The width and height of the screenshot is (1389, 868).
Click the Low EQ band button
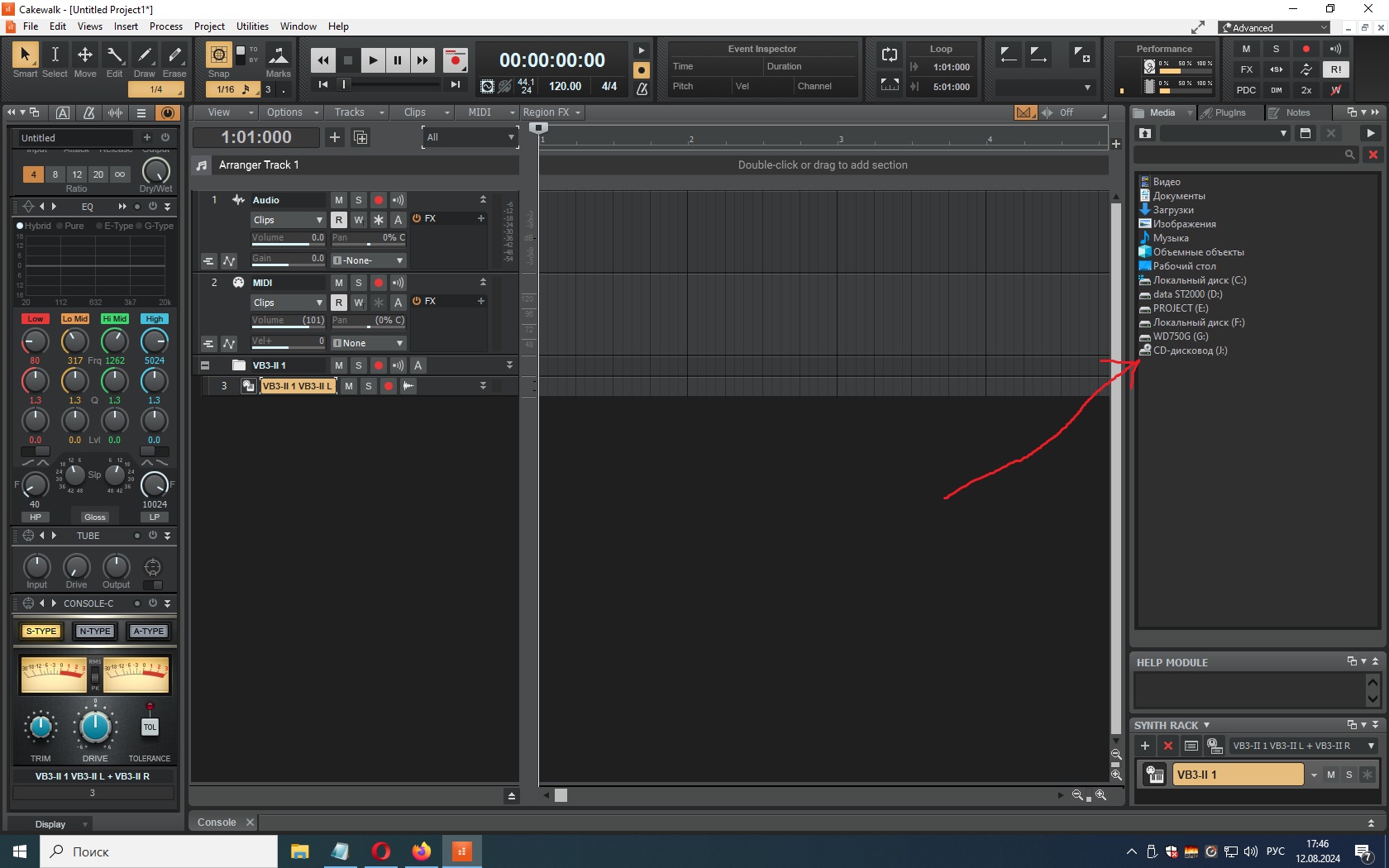point(36,319)
